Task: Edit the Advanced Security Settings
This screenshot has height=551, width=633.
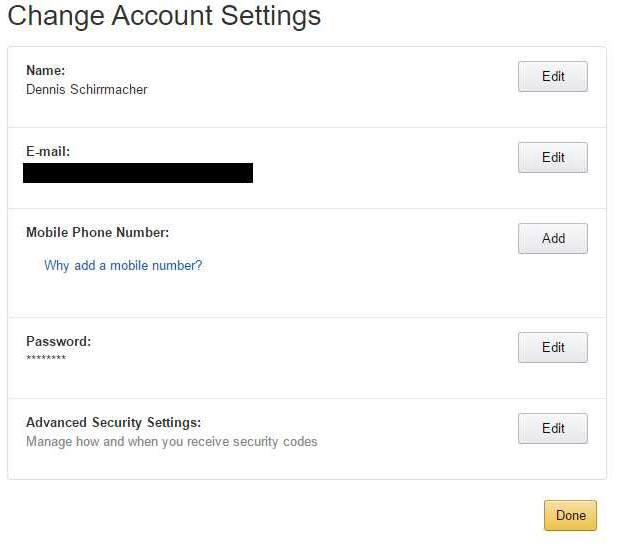Action: (553, 429)
